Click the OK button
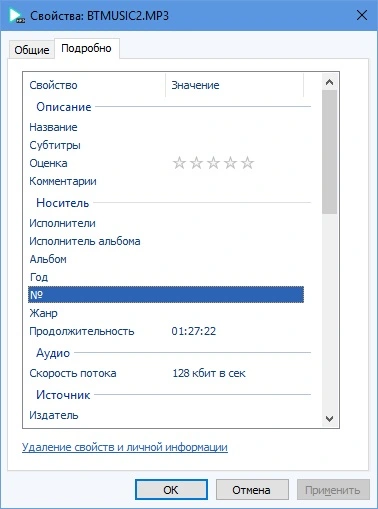The height and width of the screenshot is (509, 378). tap(171, 490)
